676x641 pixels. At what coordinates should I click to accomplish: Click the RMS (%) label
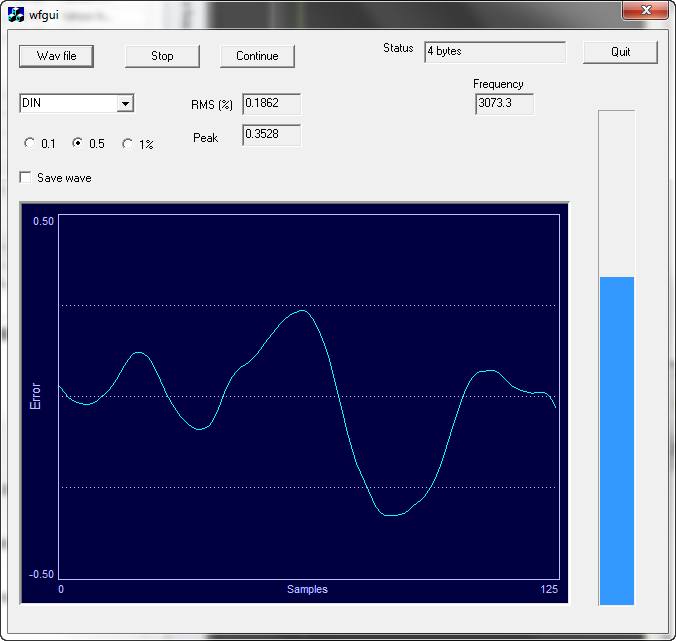coord(212,105)
